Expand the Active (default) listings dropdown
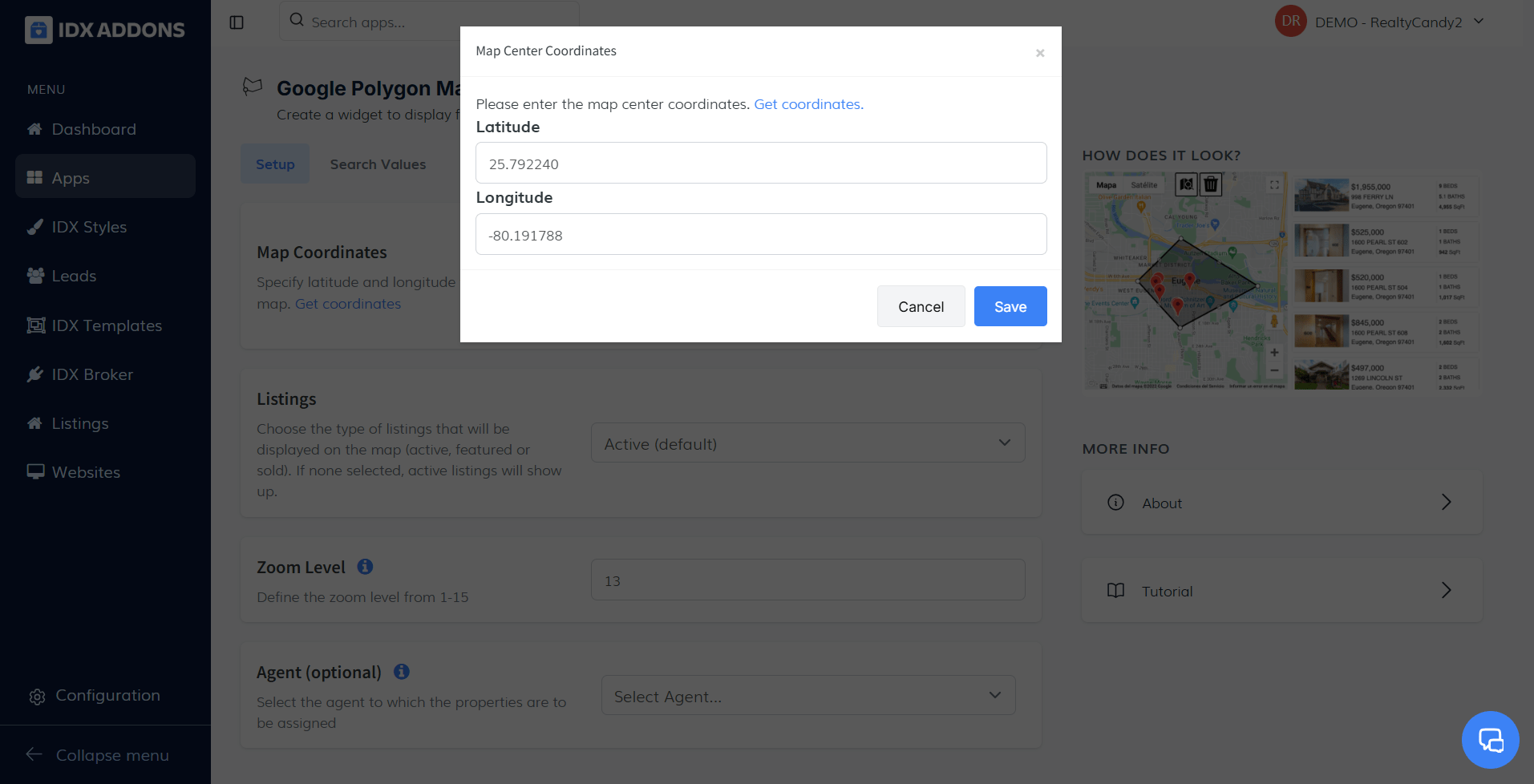 pos(807,443)
